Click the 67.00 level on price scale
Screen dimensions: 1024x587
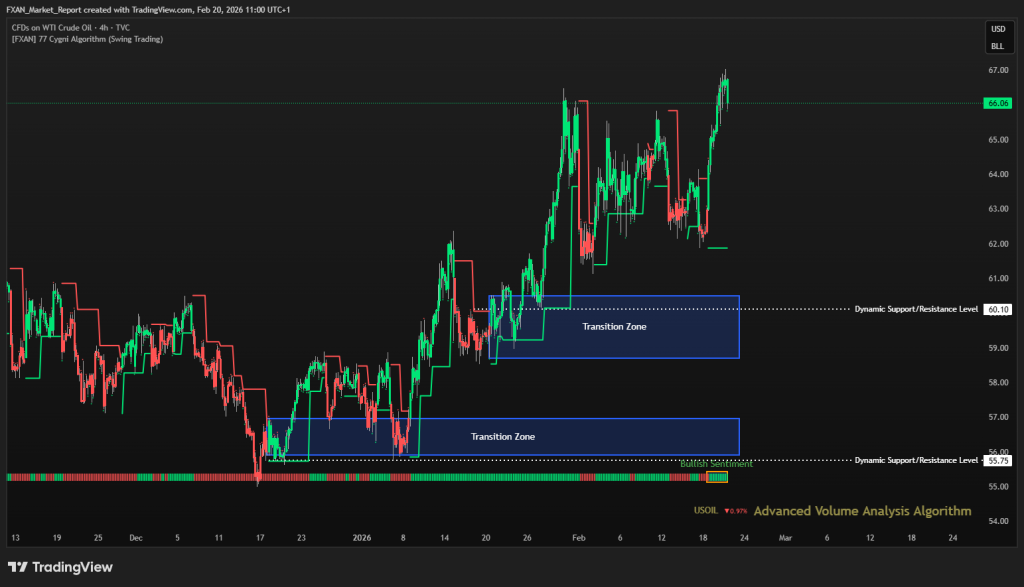coord(997,70)
